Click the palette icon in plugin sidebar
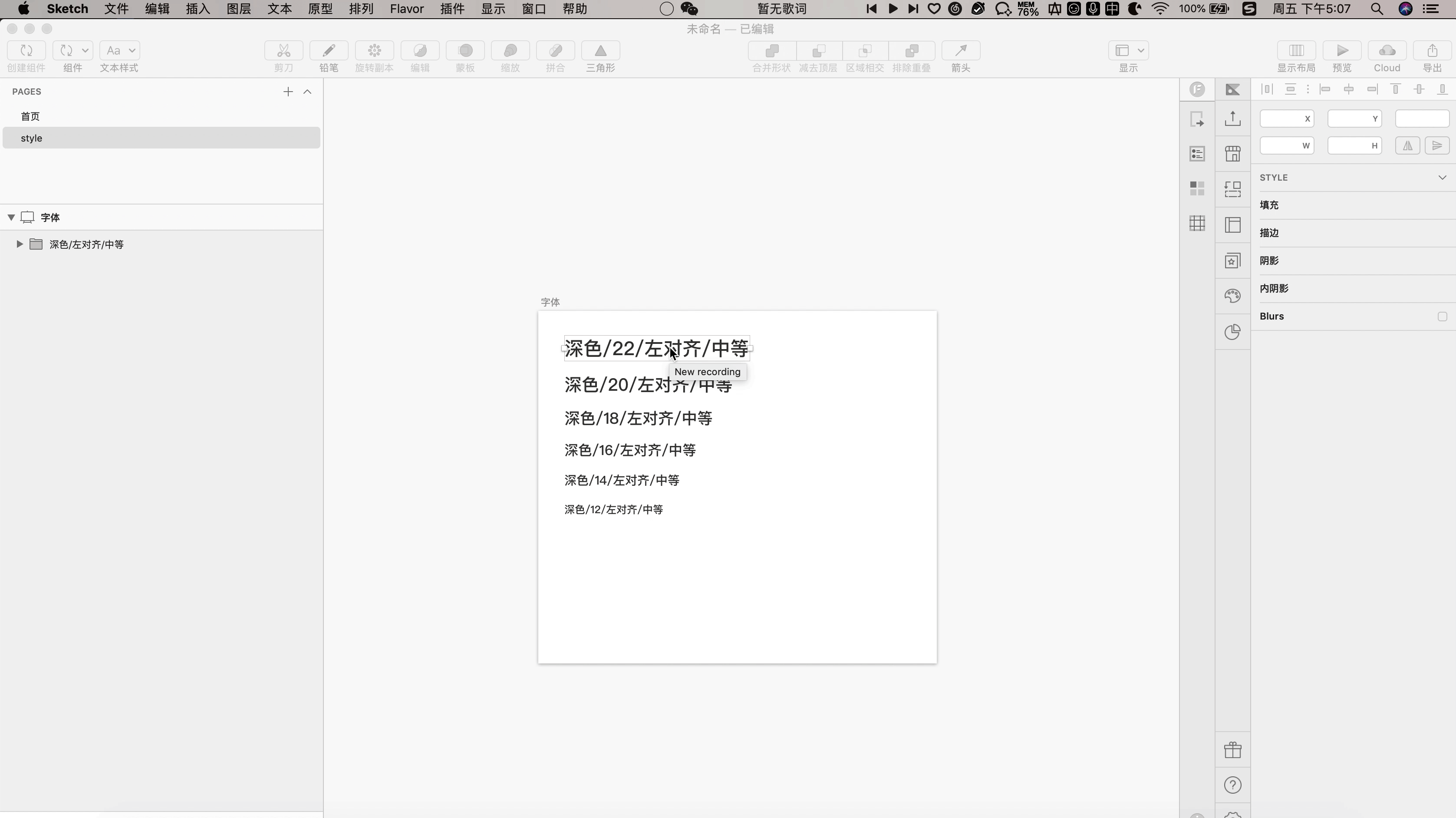The image size is (1456, 818). [1232, 296]
